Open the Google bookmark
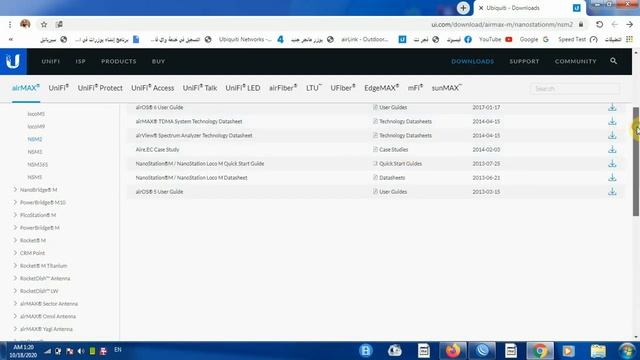Image resolution: width=640 pixels, height=360 pixels. pos(534,40)
